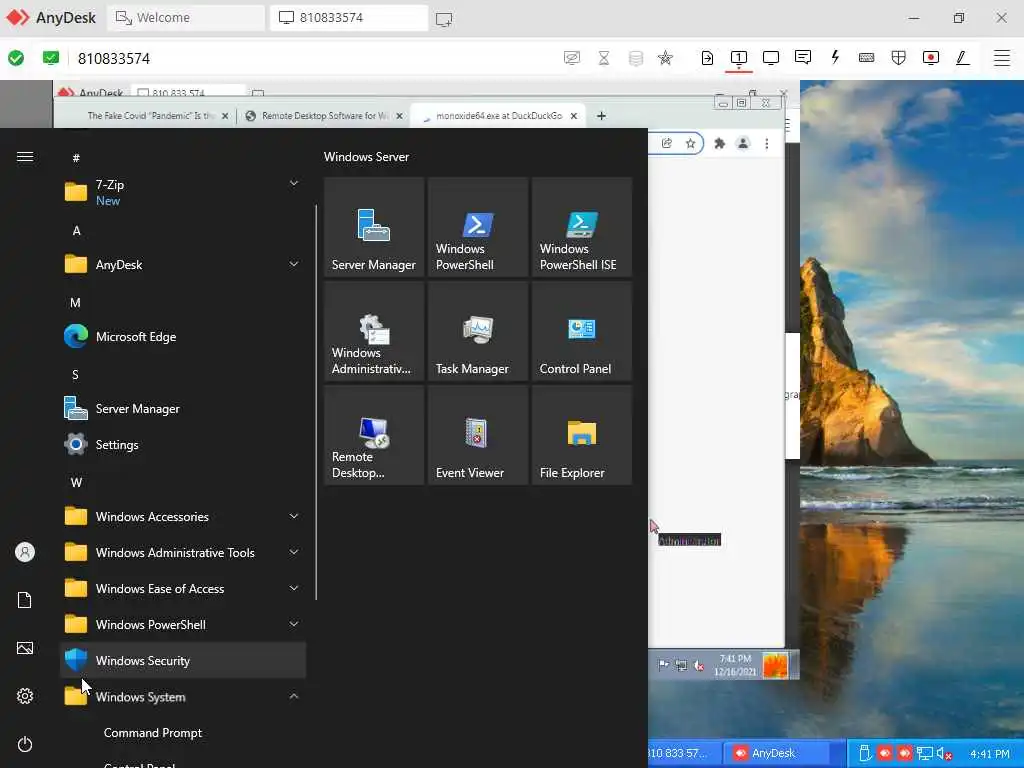This screenshot has height=768, width=1024.
Task: Click the user account icon in Start menu
Action: pyautogui.click(x=25, y=552)
